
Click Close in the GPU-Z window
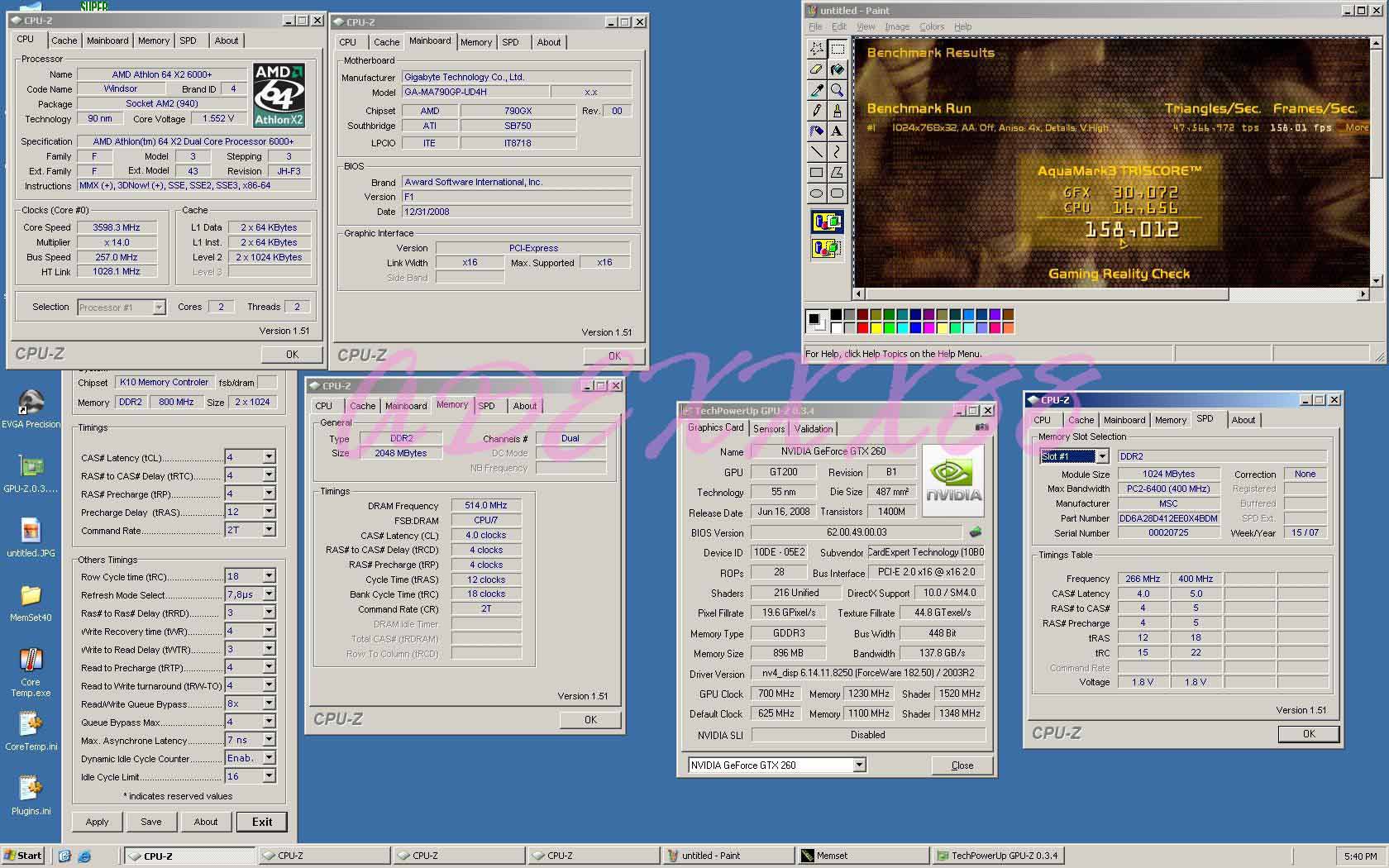962,765
